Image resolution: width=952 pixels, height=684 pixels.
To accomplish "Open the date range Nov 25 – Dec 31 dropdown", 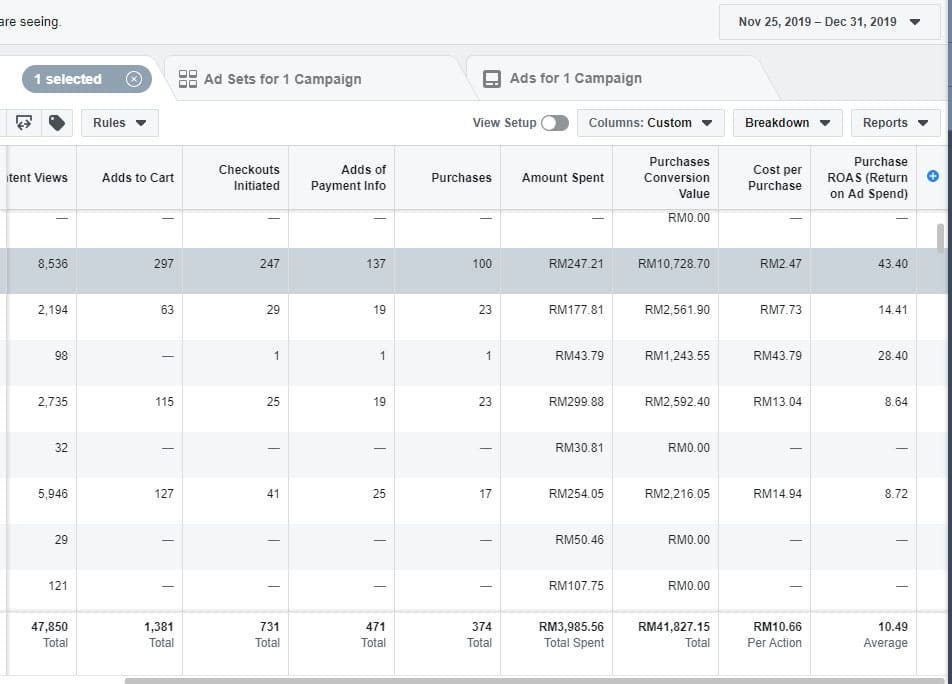I will [829, 22].
